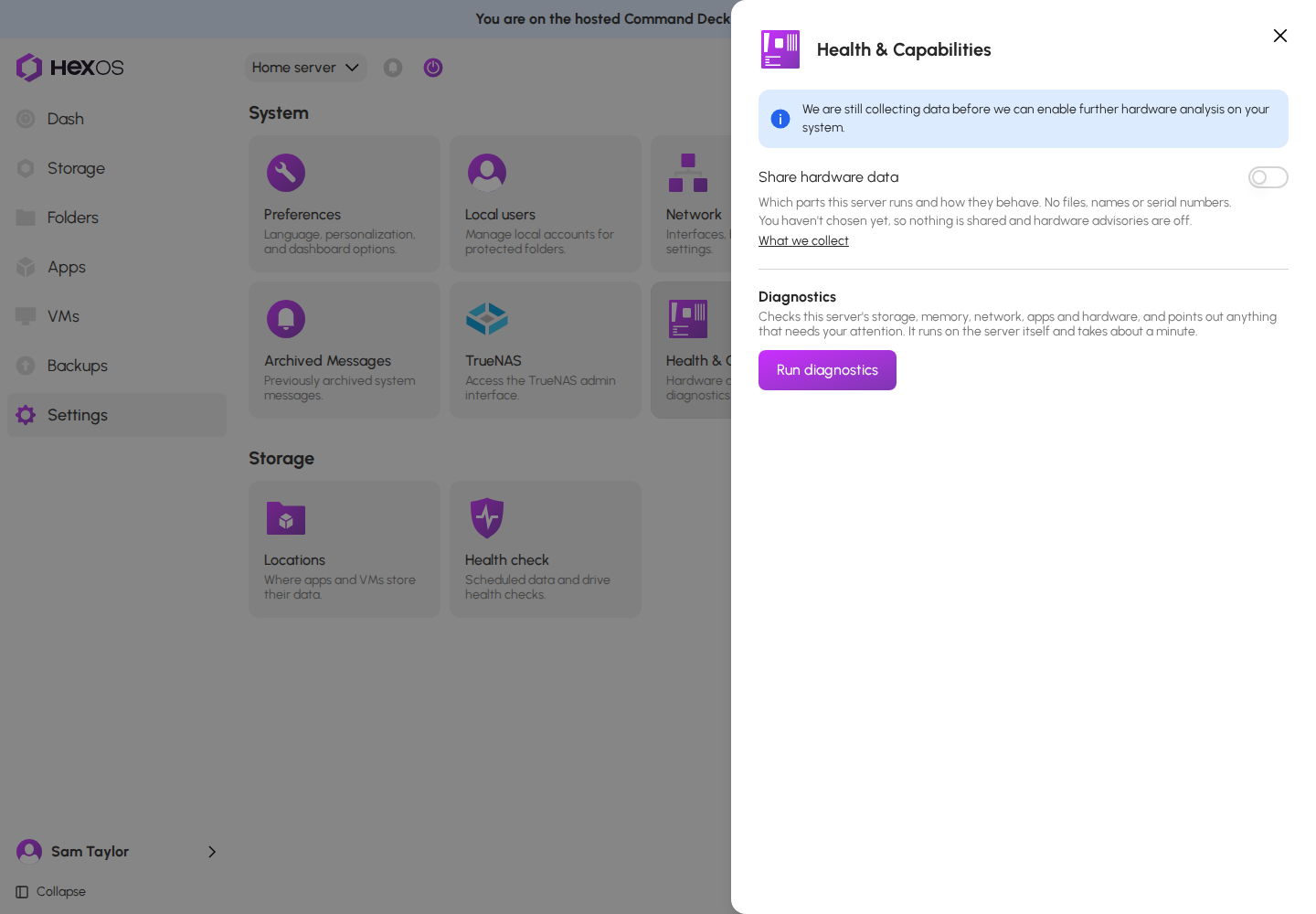The image size is (1316, 914).
Task: Collapse the sidebar with Collapse button
Action: point(51,892)
